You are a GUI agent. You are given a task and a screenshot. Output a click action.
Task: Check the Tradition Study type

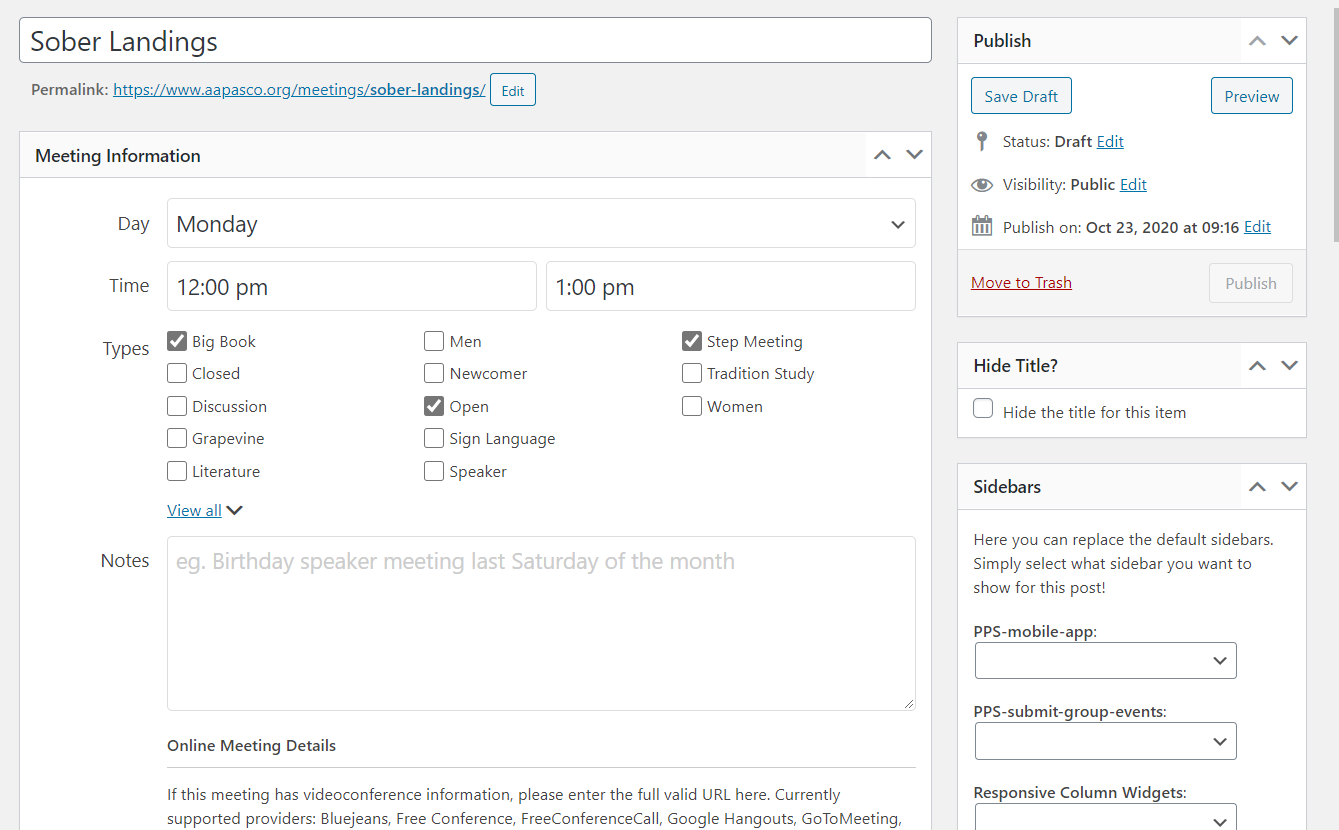692,373
